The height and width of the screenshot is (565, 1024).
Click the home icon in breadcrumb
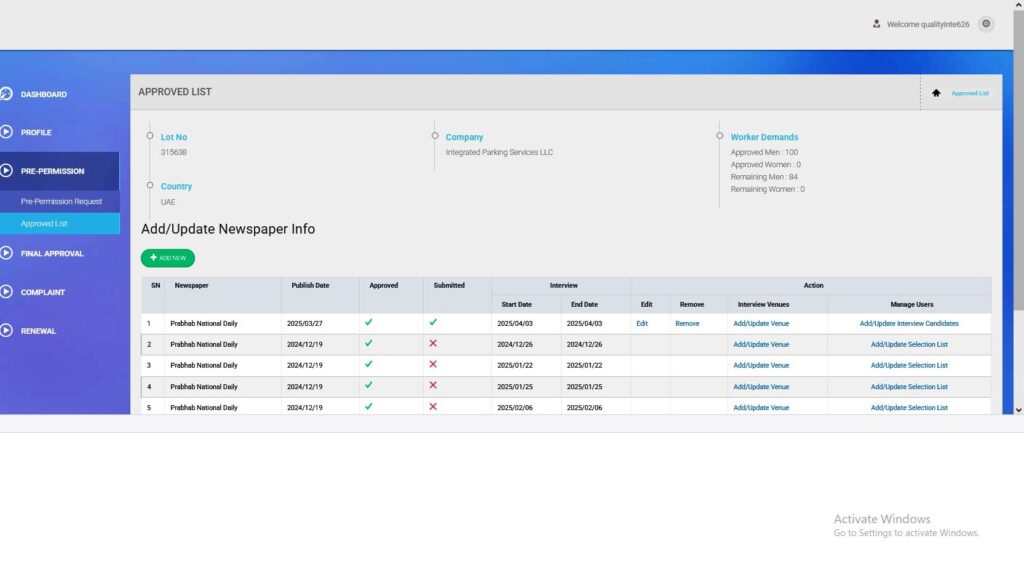point(936,93)
